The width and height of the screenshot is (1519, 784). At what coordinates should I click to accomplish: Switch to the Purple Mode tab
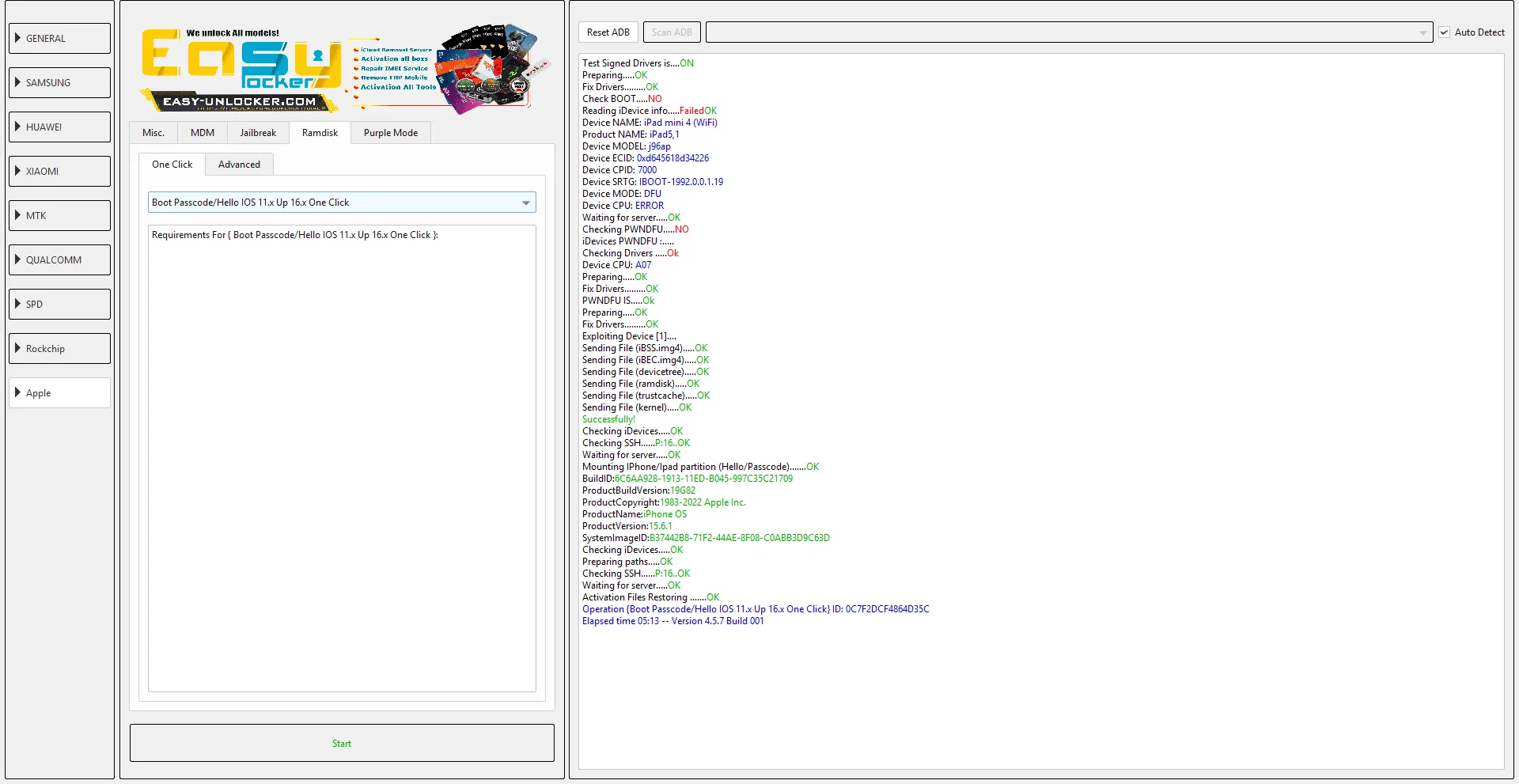391,133
